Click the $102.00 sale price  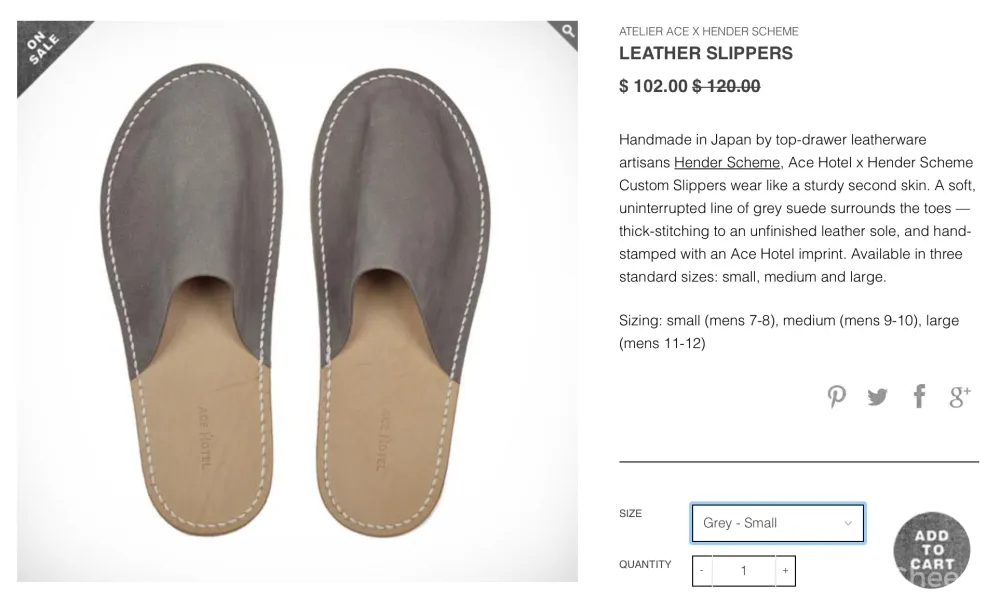653,86
